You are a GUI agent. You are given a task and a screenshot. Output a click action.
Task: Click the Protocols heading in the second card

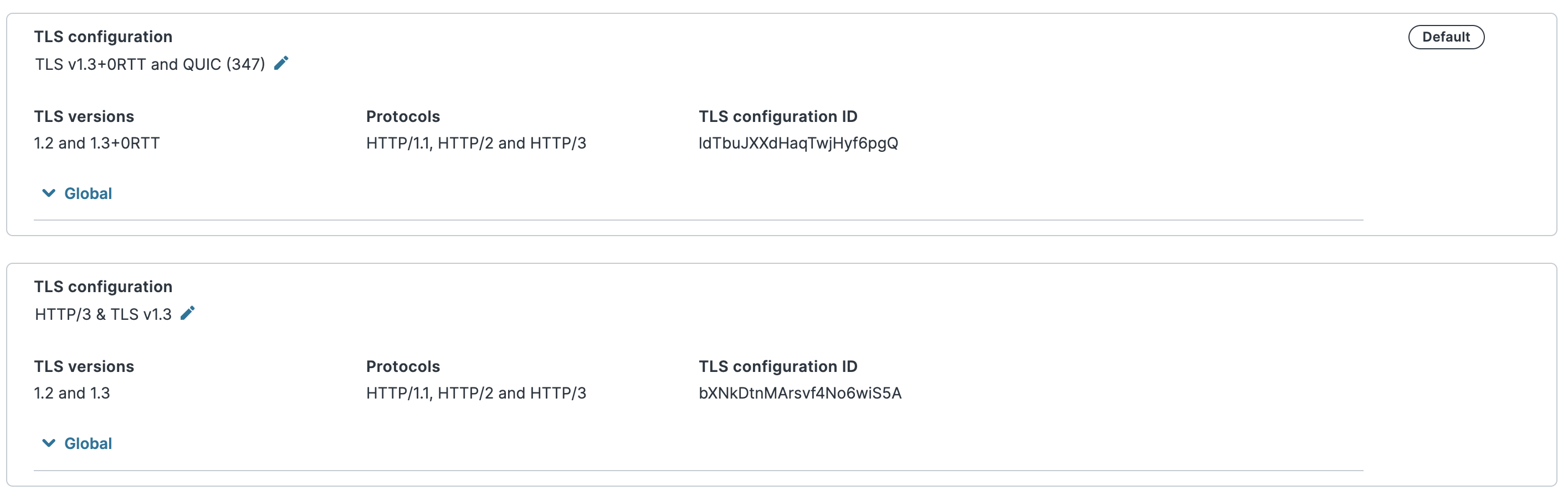[x=403, y=366]
